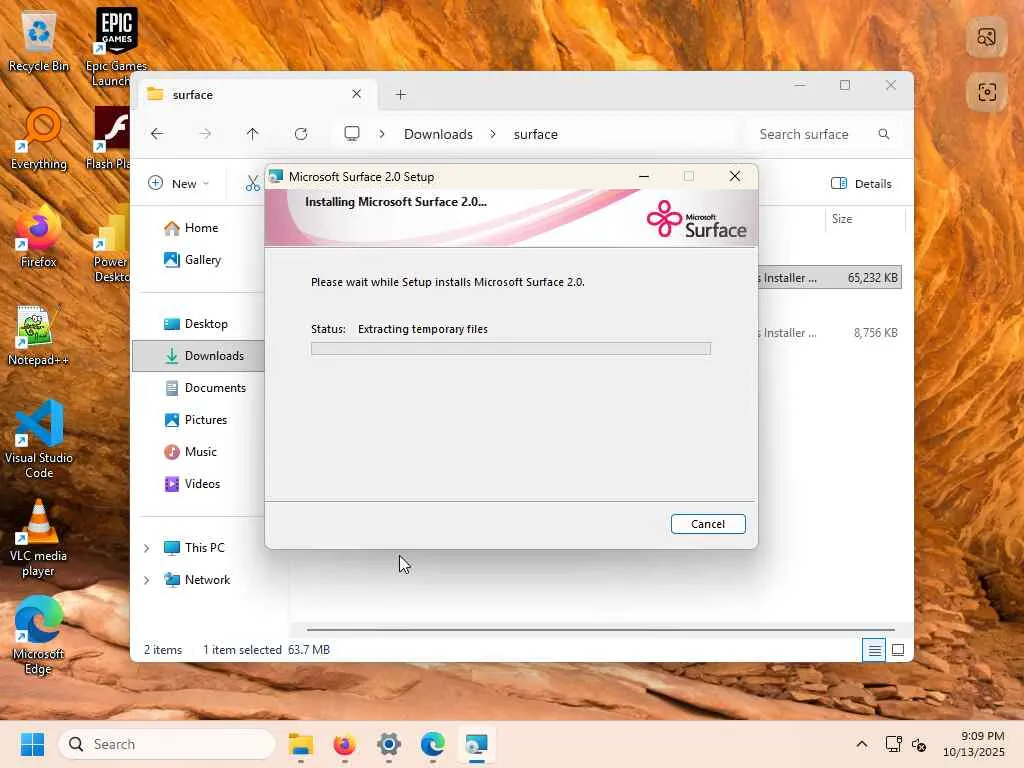
Task: Open the Windows Start menu
Action: tap(32, 744)
